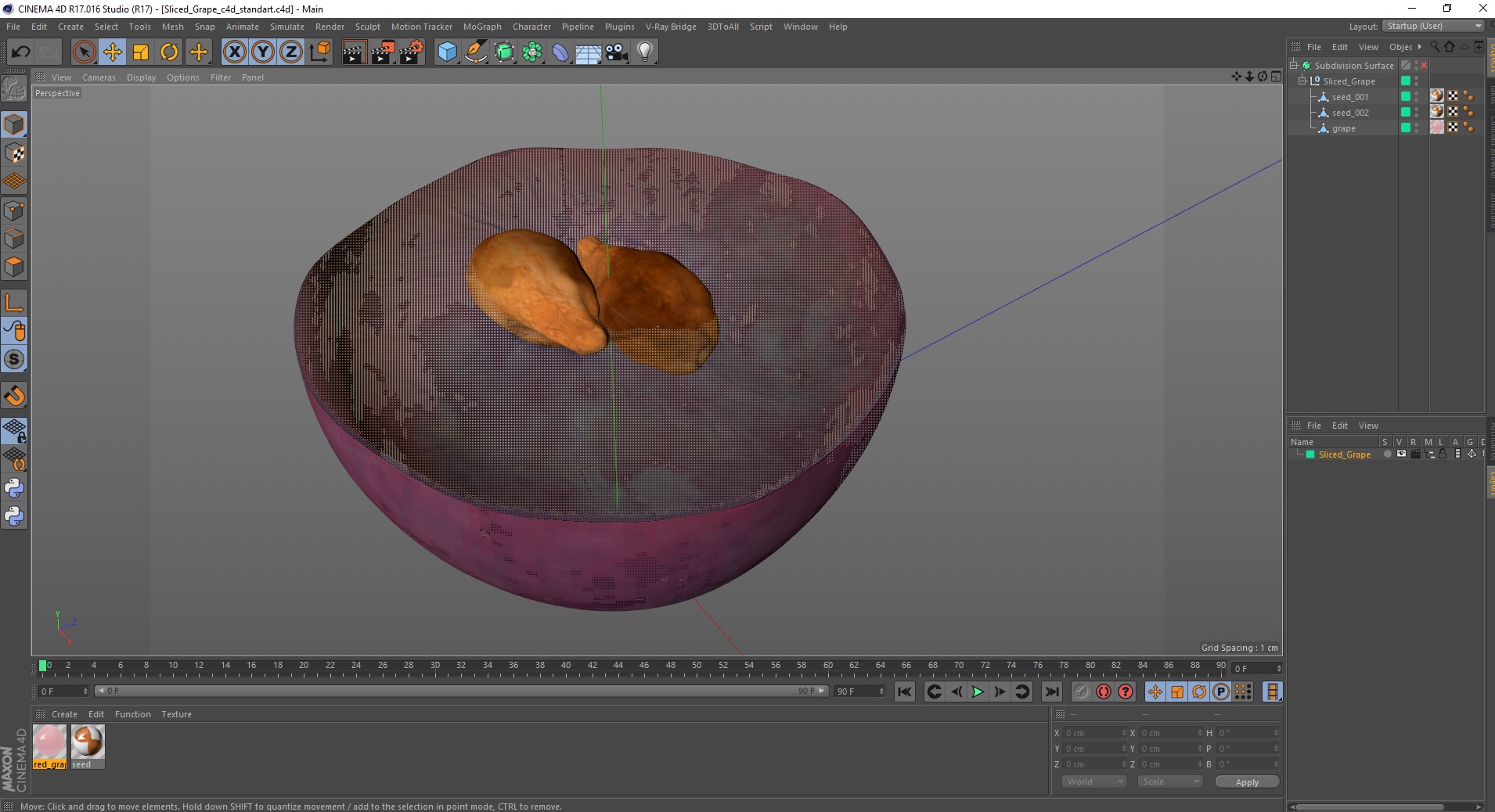Add a floor environment object

coord(588,52)
